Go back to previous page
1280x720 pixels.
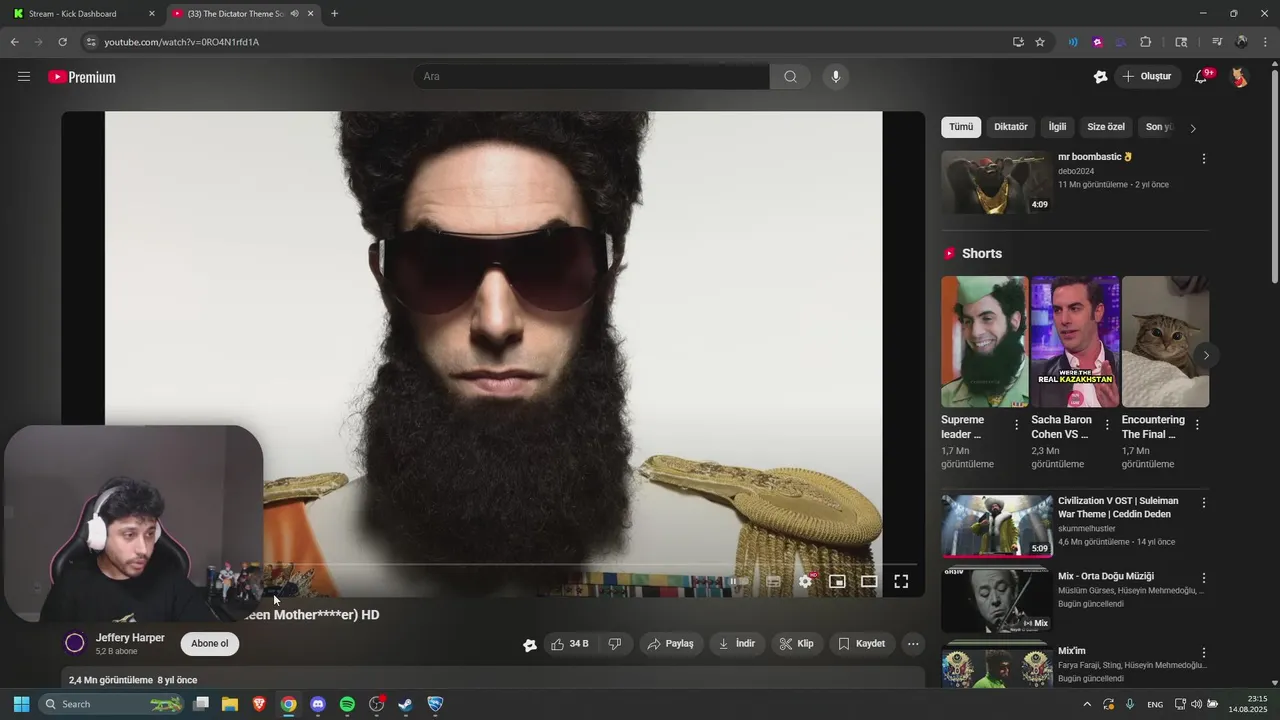(x=14, y=42)
